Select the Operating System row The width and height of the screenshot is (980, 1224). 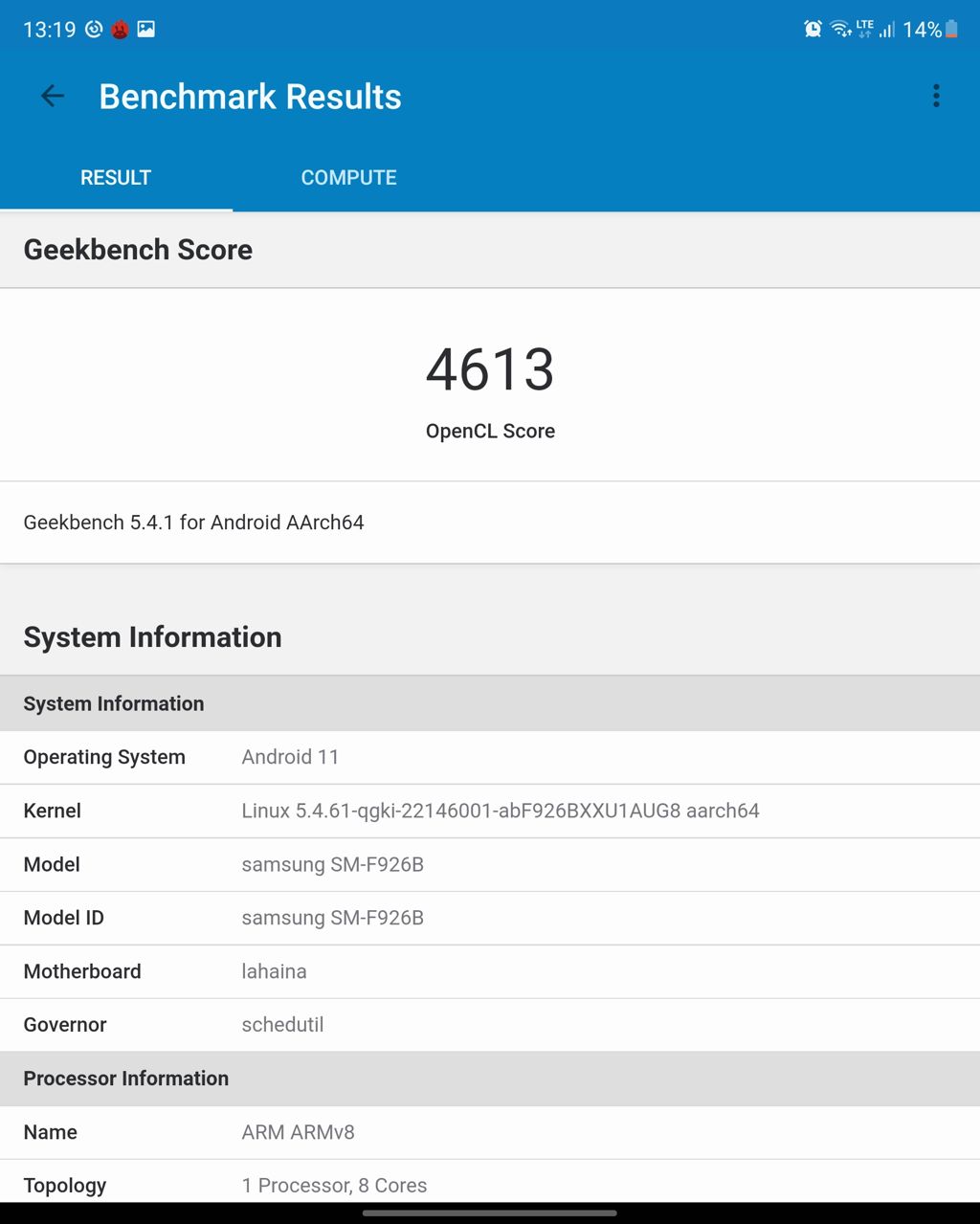point(490,757)
